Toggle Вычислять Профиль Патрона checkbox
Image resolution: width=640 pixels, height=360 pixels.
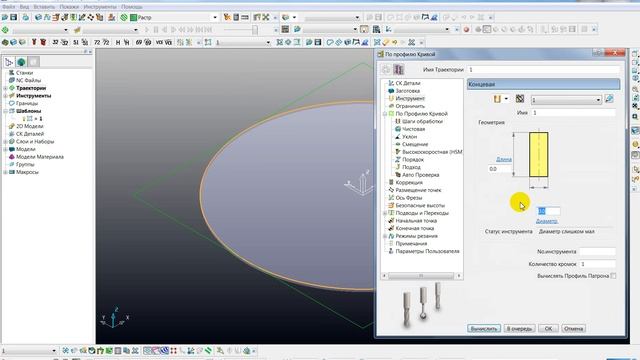[613, 276]
